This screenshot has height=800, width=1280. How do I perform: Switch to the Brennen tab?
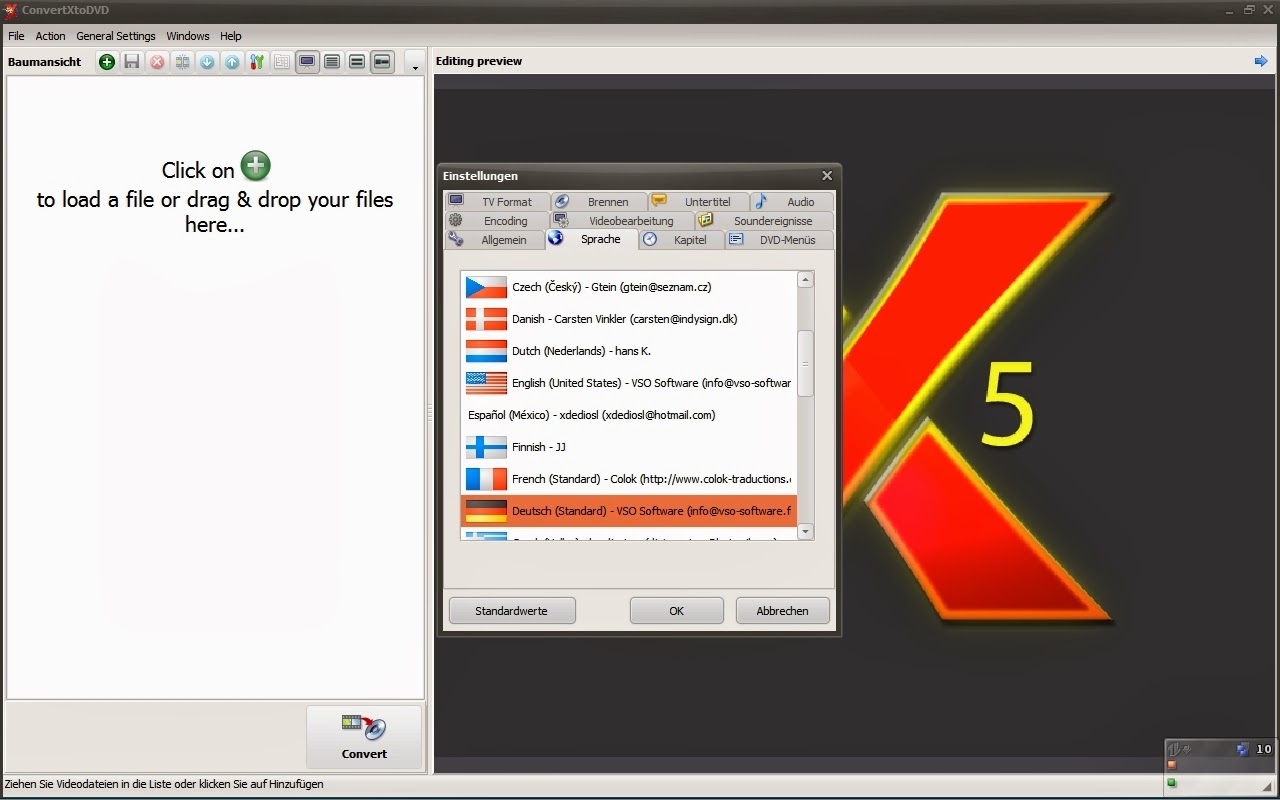coord(599,201)
